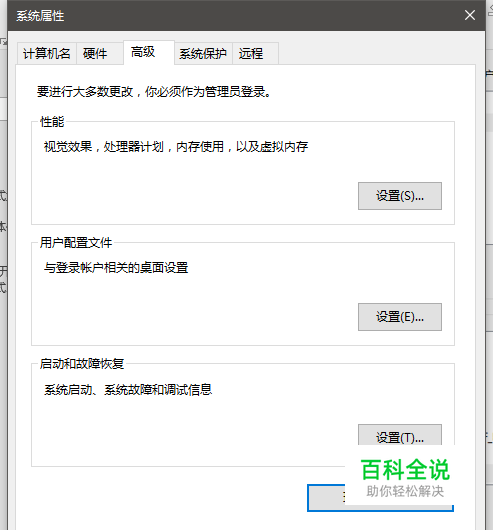Click the 启动和故障恢复 group label
This screenshot has width=493, height=530.
pyautogui.click(x=82, y=364)
